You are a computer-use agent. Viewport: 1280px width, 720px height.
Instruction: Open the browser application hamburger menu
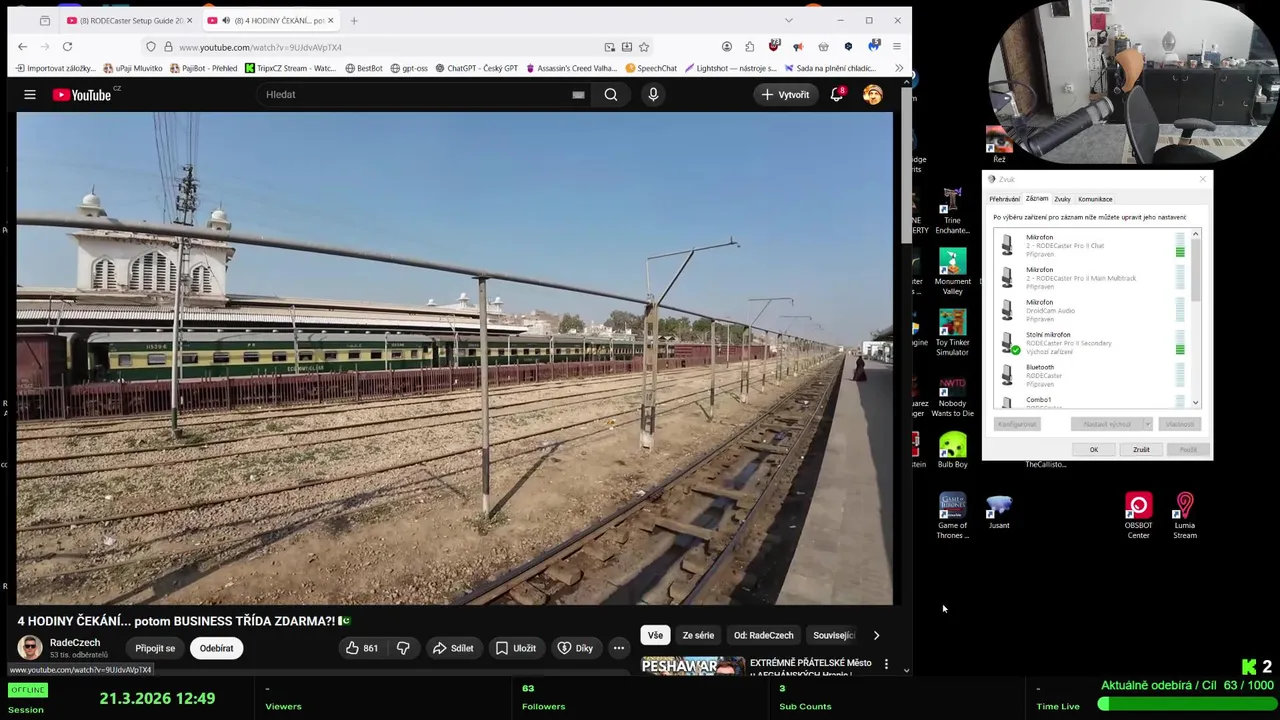tap(897, 47)
